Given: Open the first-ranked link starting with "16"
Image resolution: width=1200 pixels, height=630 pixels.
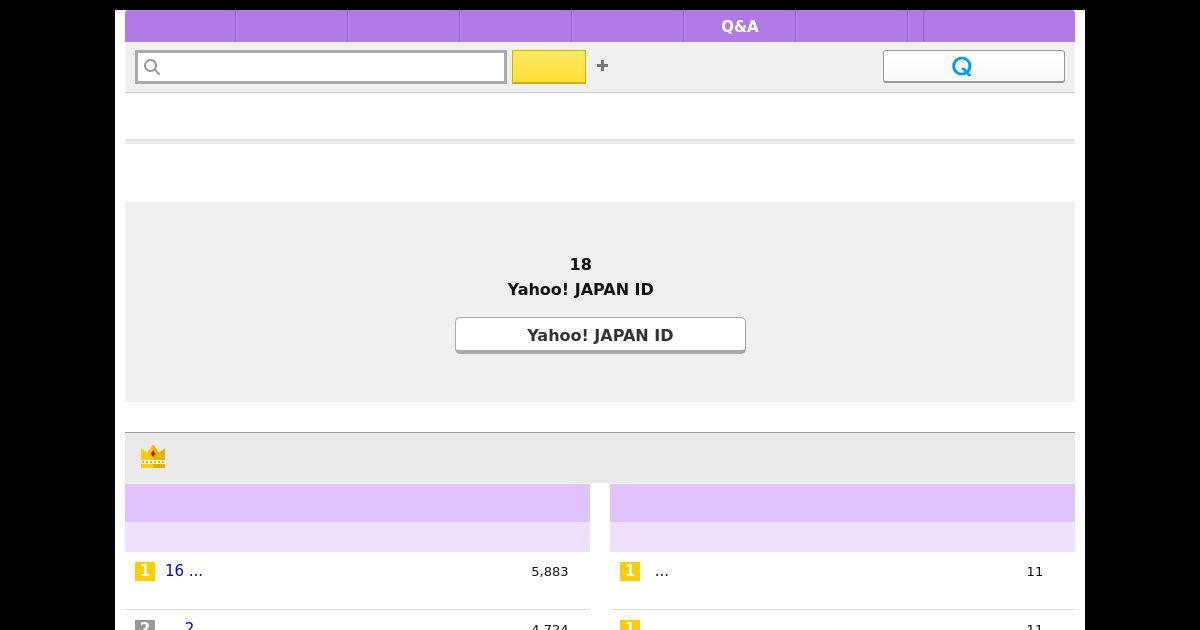Looking at the screenshot, I should tap(184, 571).
